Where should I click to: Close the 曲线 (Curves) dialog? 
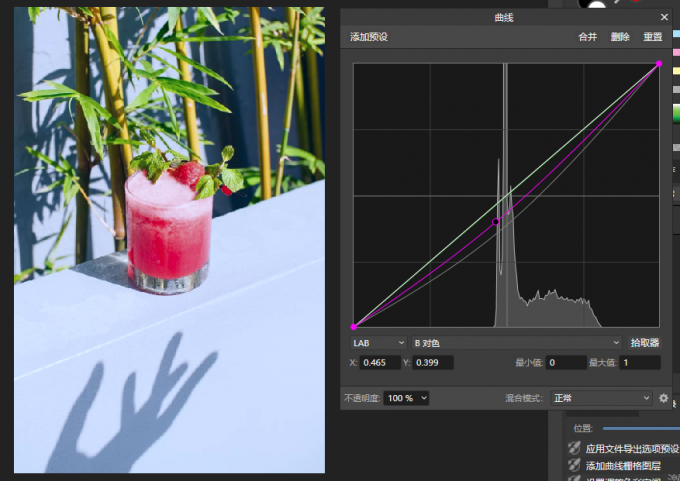664,17
